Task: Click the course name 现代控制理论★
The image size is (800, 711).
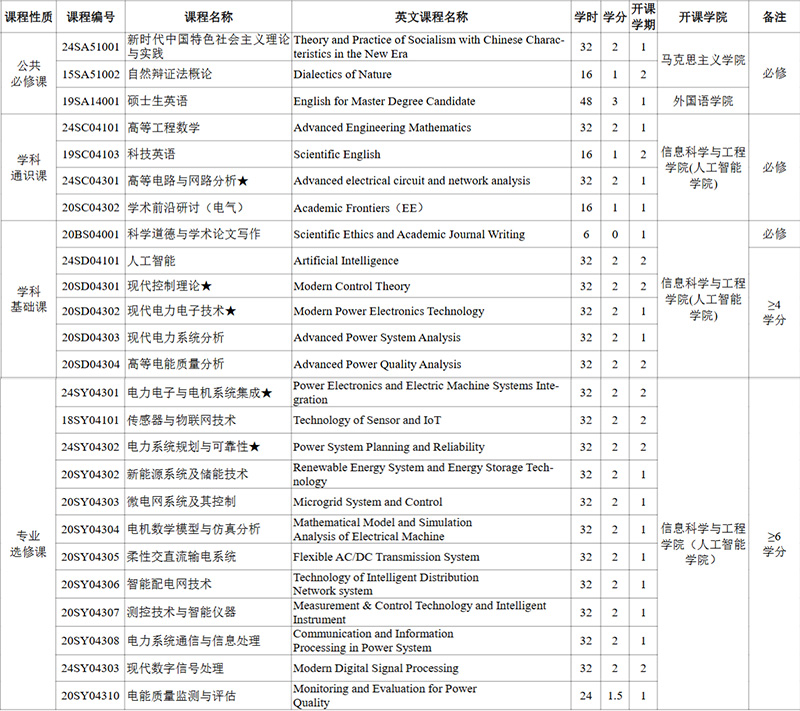Action: (x=169, y=286)
